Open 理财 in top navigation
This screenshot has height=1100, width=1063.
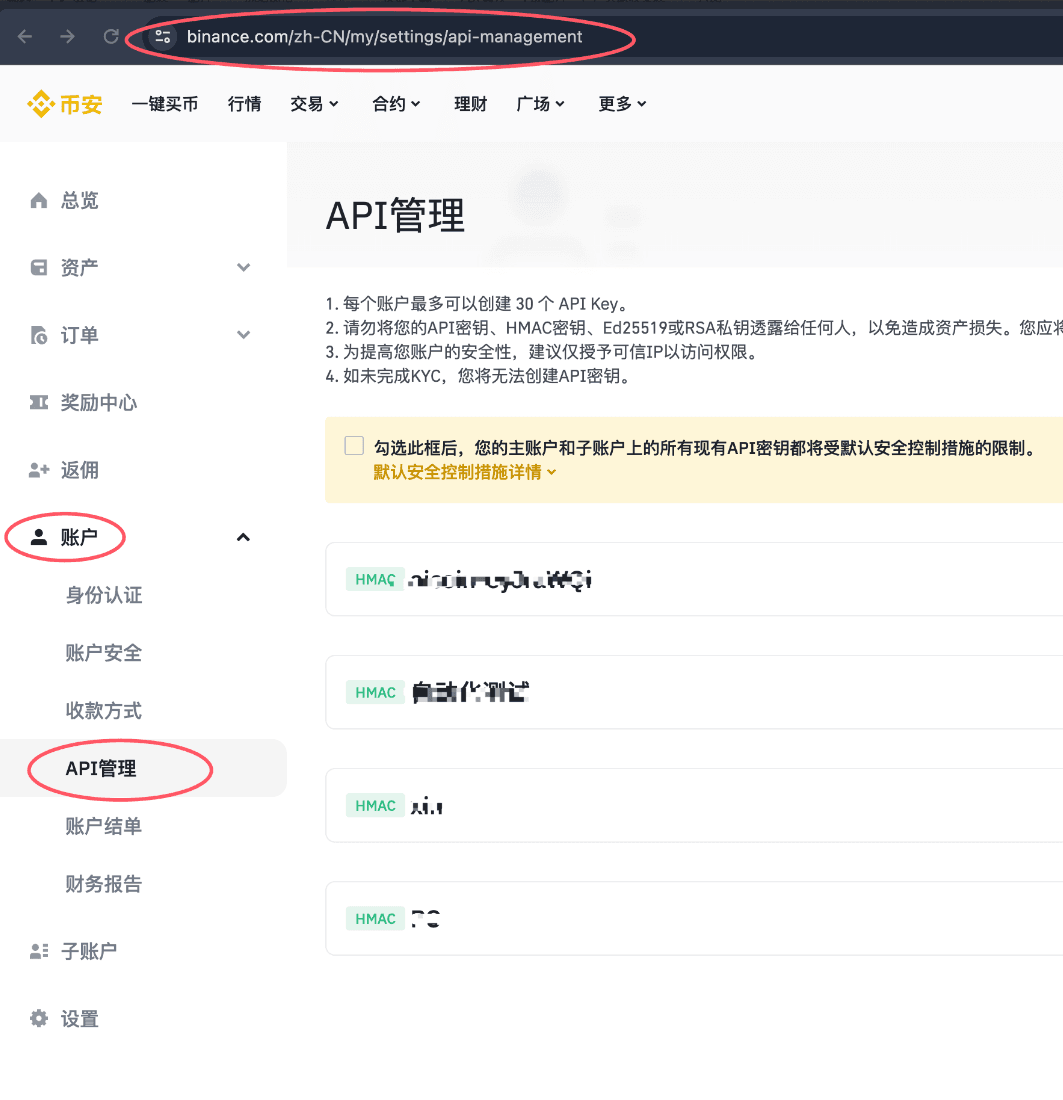[x=470, y=104]
